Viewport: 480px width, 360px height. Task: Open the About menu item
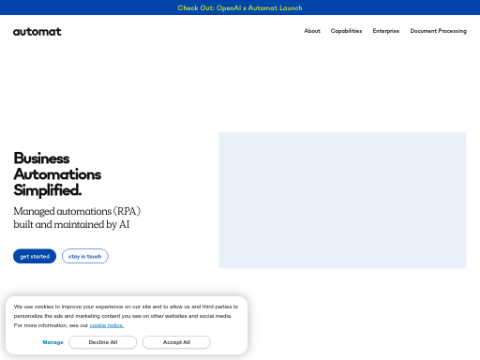[x=312, y=31]
